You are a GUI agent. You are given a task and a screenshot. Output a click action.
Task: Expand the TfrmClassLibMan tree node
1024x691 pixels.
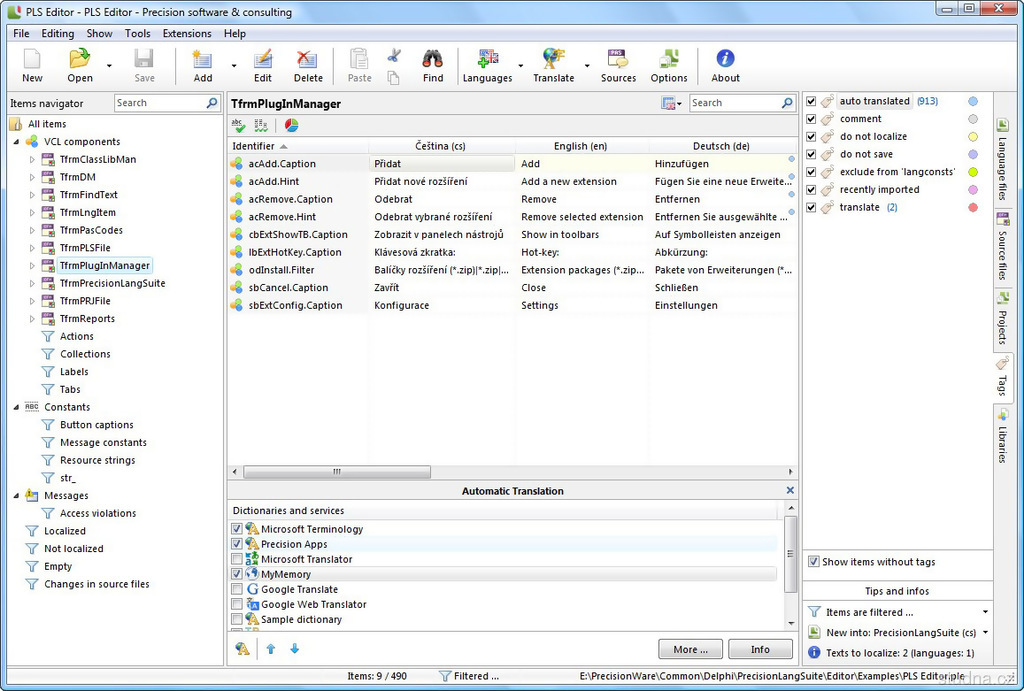point(32,160)
